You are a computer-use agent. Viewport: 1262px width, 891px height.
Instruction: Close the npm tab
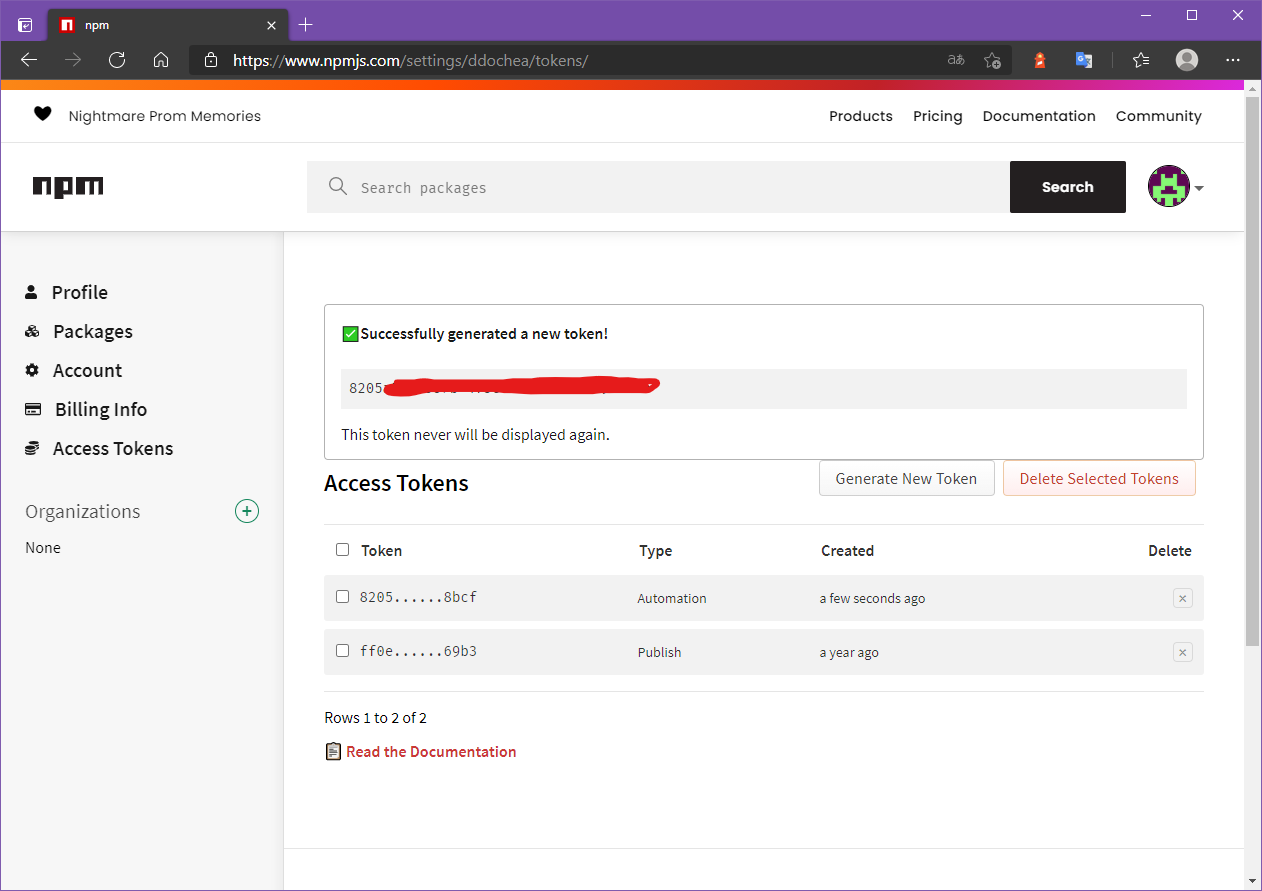coord(271,25)
